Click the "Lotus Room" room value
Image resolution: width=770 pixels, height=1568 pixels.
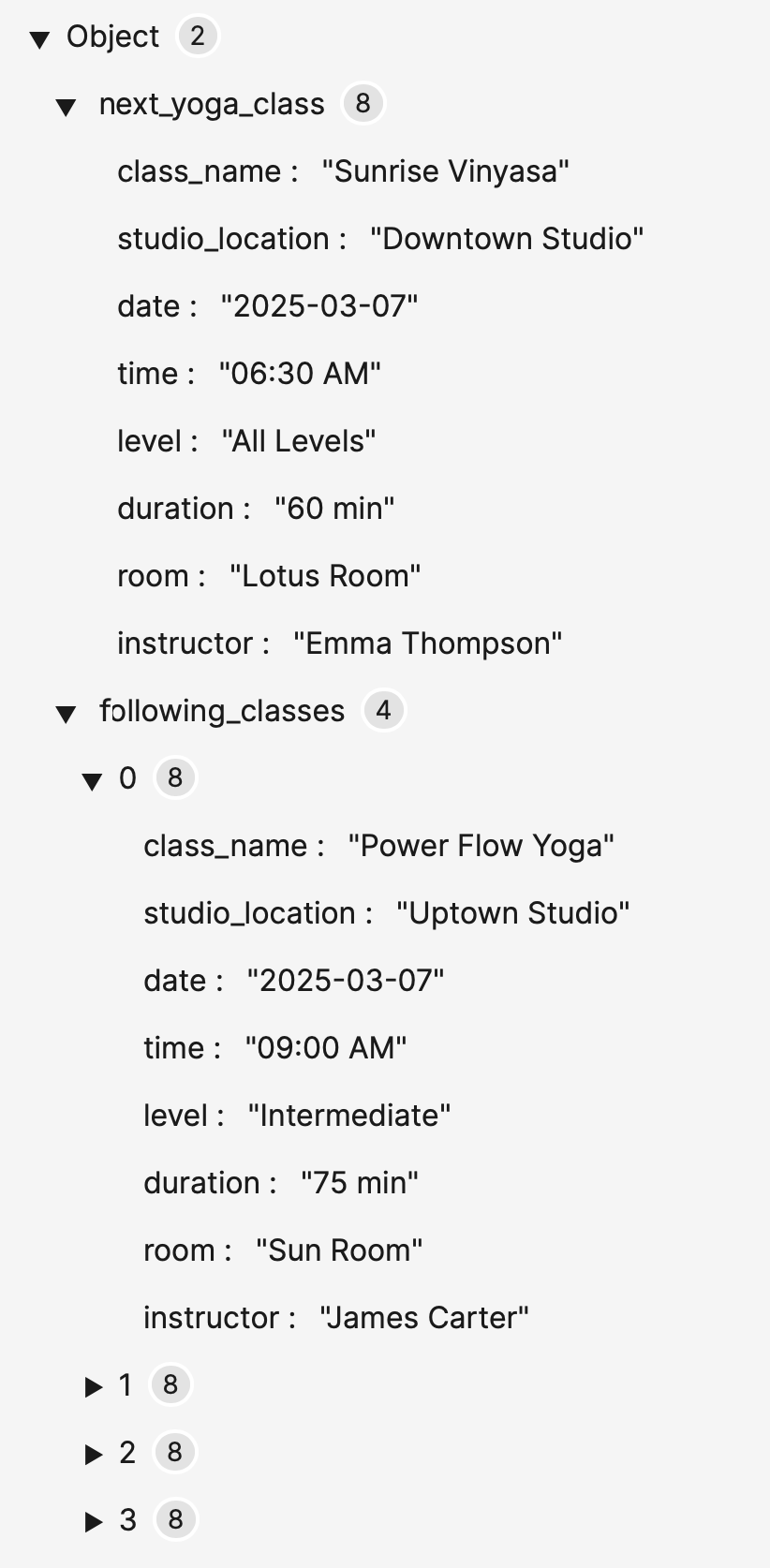[325, 576]
